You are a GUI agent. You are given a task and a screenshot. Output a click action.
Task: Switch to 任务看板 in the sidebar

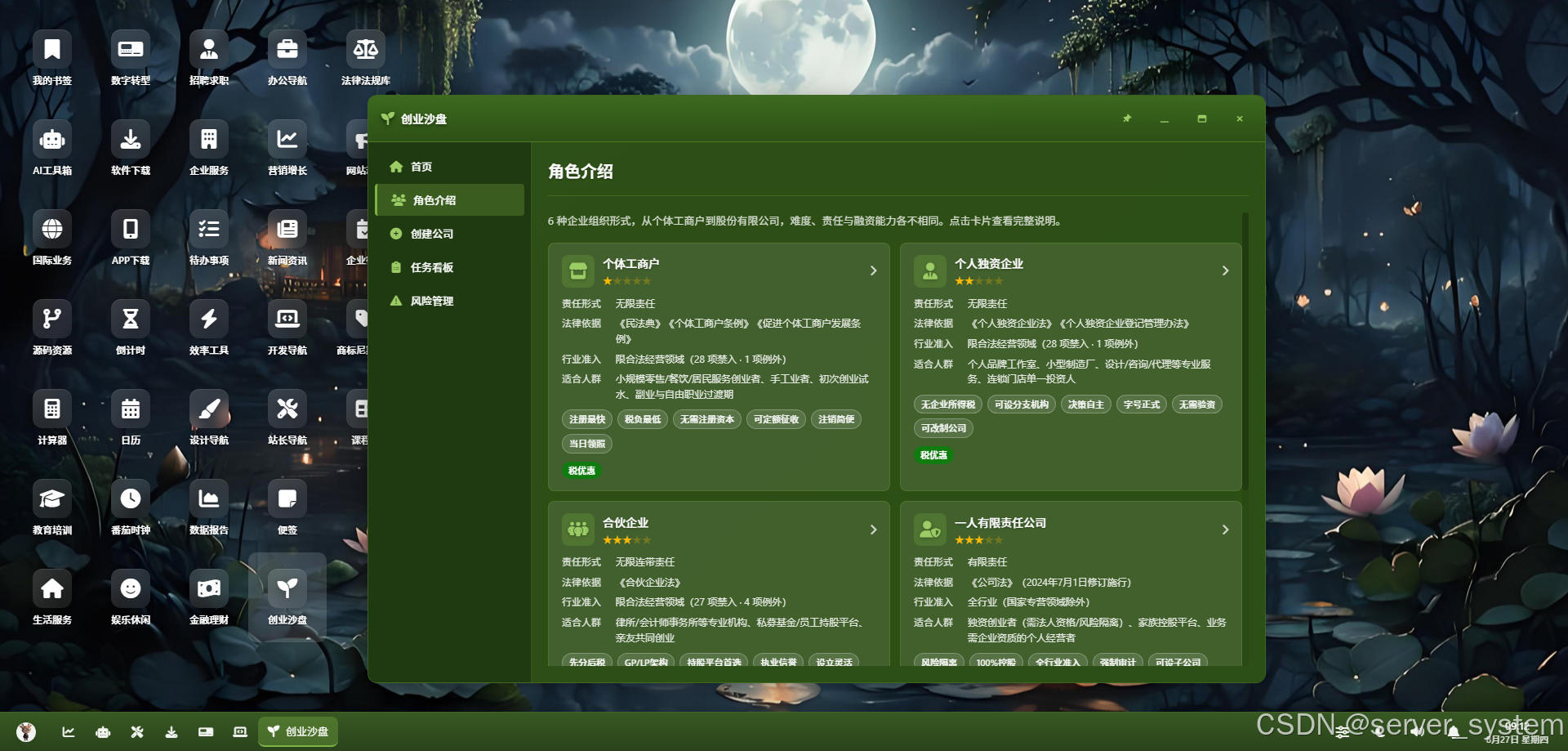[x=449, y=267]
